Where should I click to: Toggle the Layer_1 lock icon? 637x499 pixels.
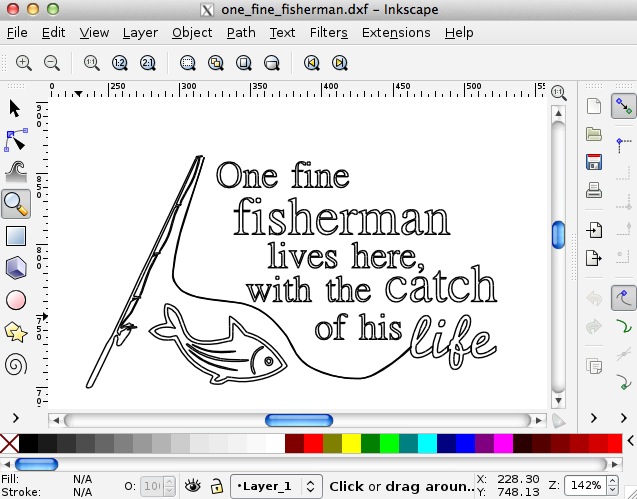click(x=216, y=486)
